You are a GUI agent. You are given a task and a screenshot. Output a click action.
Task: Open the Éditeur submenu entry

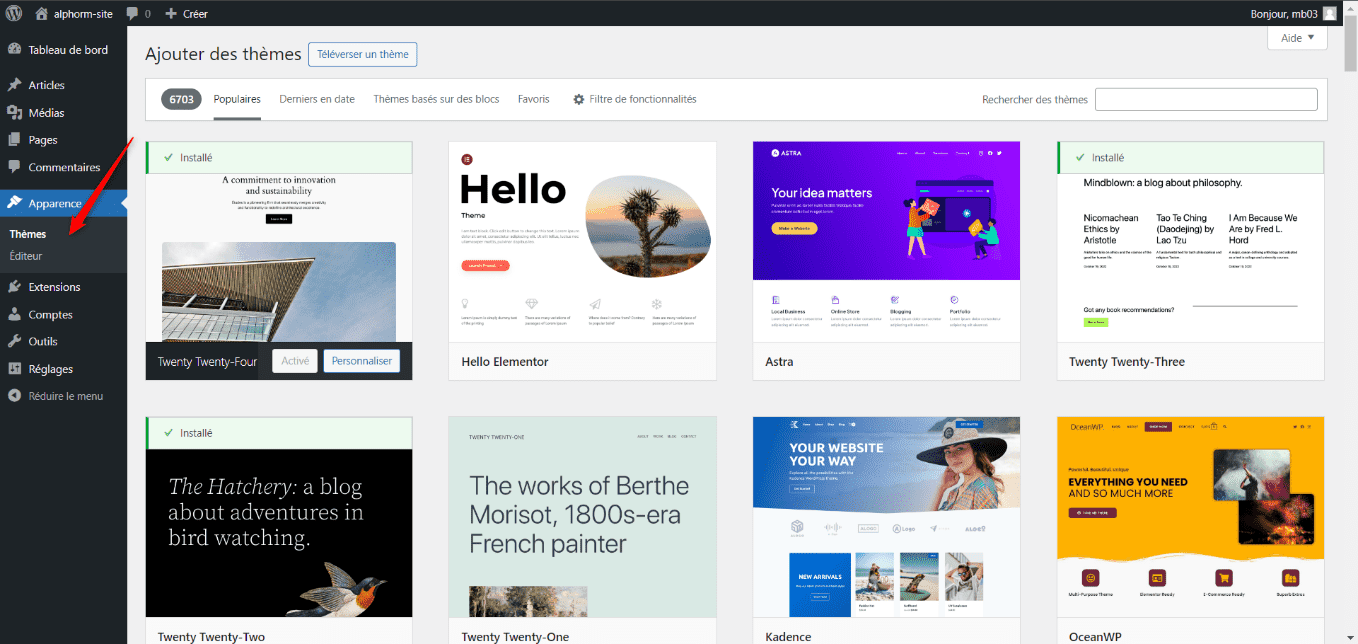(x=26, y=256)
